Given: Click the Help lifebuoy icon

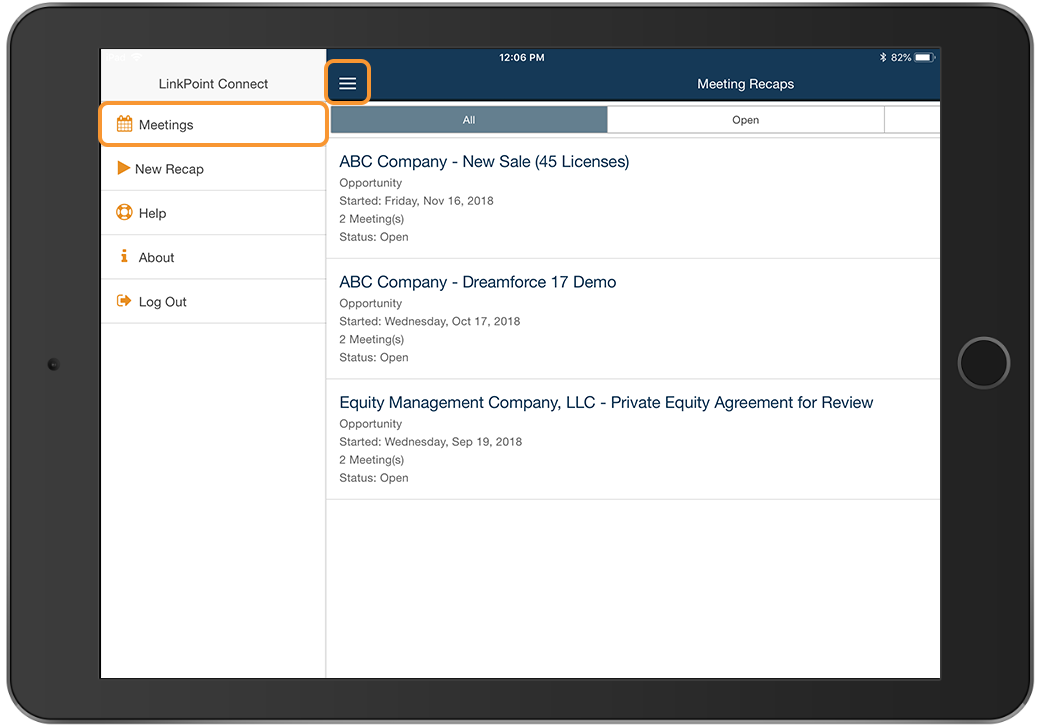Looking at the screenshot, I should click(124, 212).
